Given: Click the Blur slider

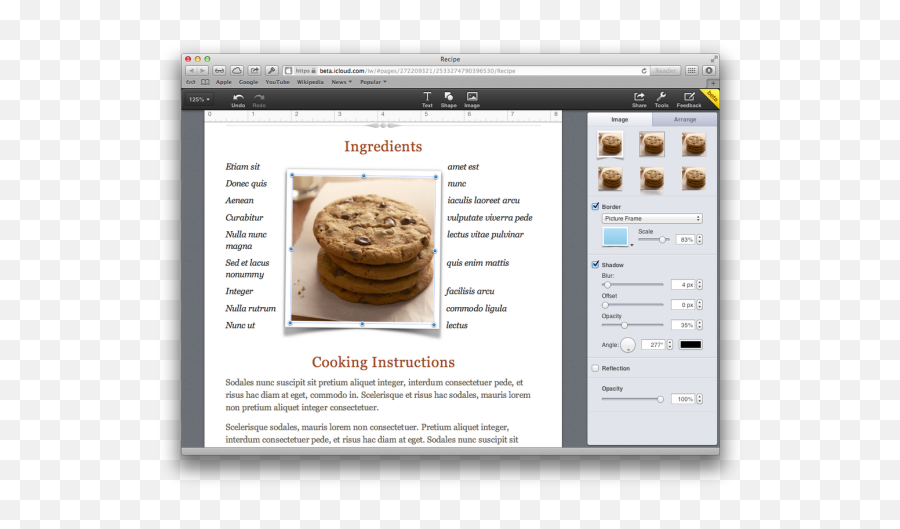Looking at the screenshot, I should click(x=633, y=285).
